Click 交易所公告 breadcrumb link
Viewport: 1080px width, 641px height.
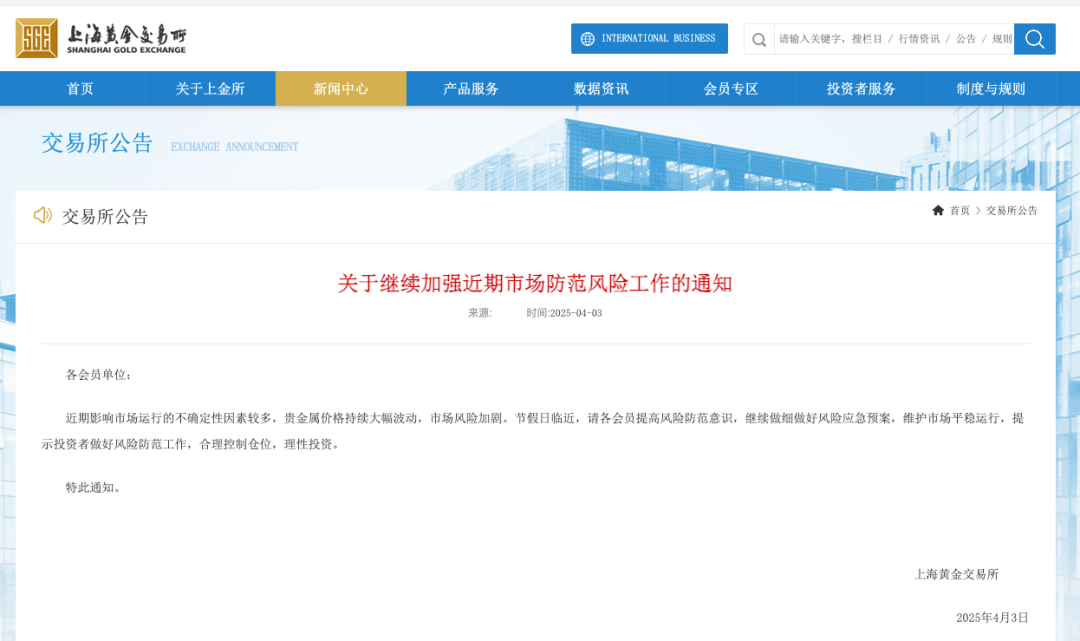1012,210
